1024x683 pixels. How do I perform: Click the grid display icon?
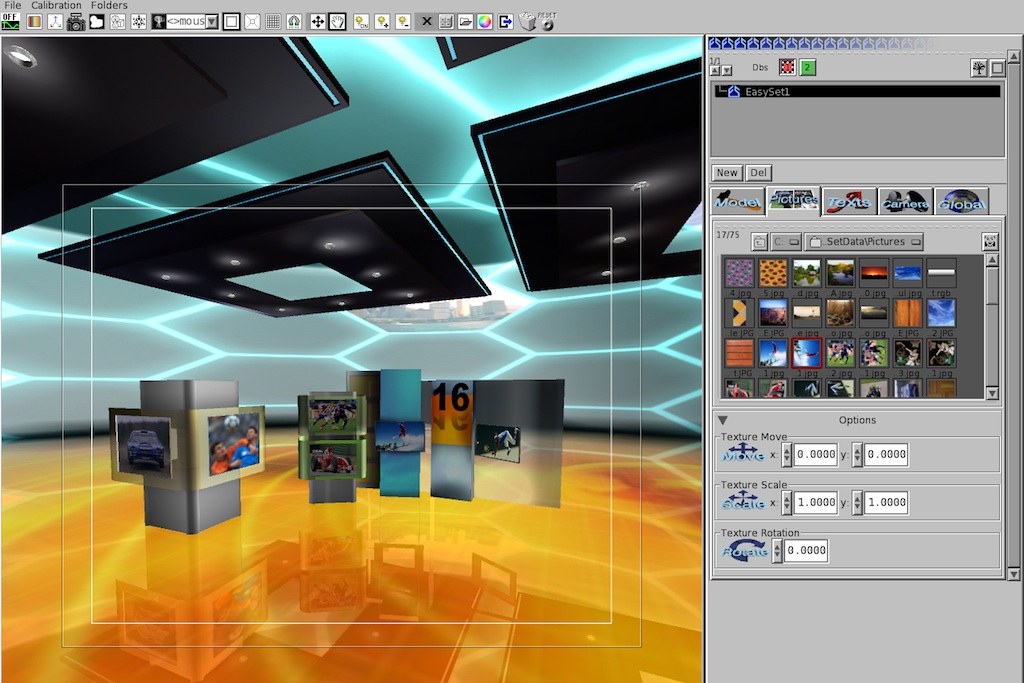(273, 22)
